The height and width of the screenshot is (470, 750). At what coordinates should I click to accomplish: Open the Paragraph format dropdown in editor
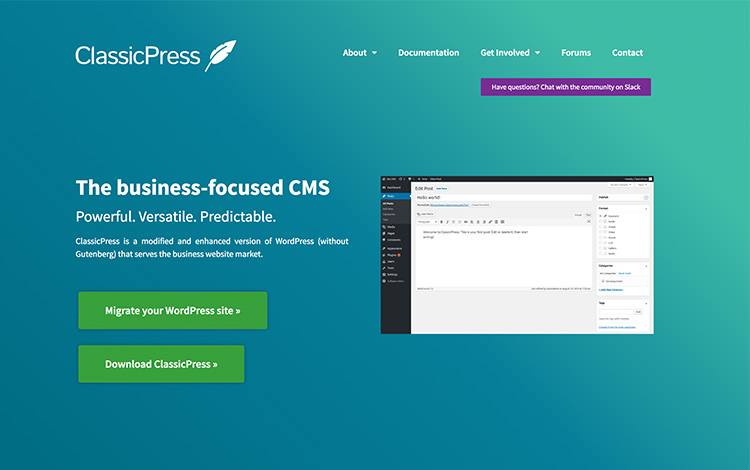coord(427,221)
